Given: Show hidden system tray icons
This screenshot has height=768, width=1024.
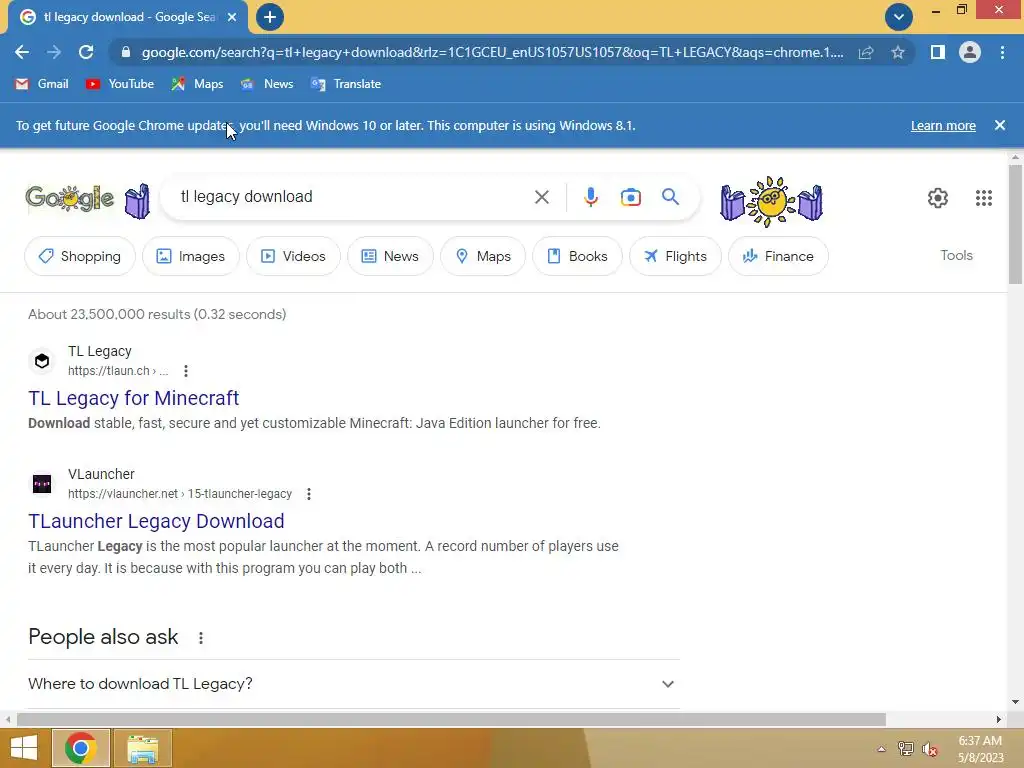Looking at the screenshot, I should 881,749.
